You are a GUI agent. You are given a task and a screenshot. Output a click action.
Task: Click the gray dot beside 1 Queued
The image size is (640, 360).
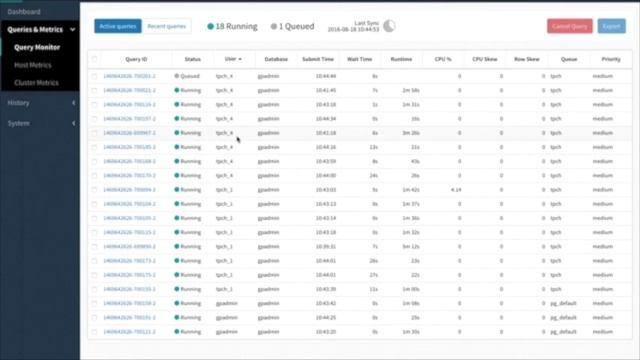click(x=273, y=27)
